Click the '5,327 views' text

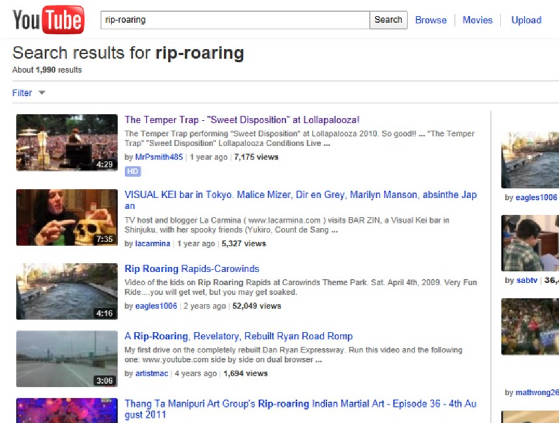point(244,244)
